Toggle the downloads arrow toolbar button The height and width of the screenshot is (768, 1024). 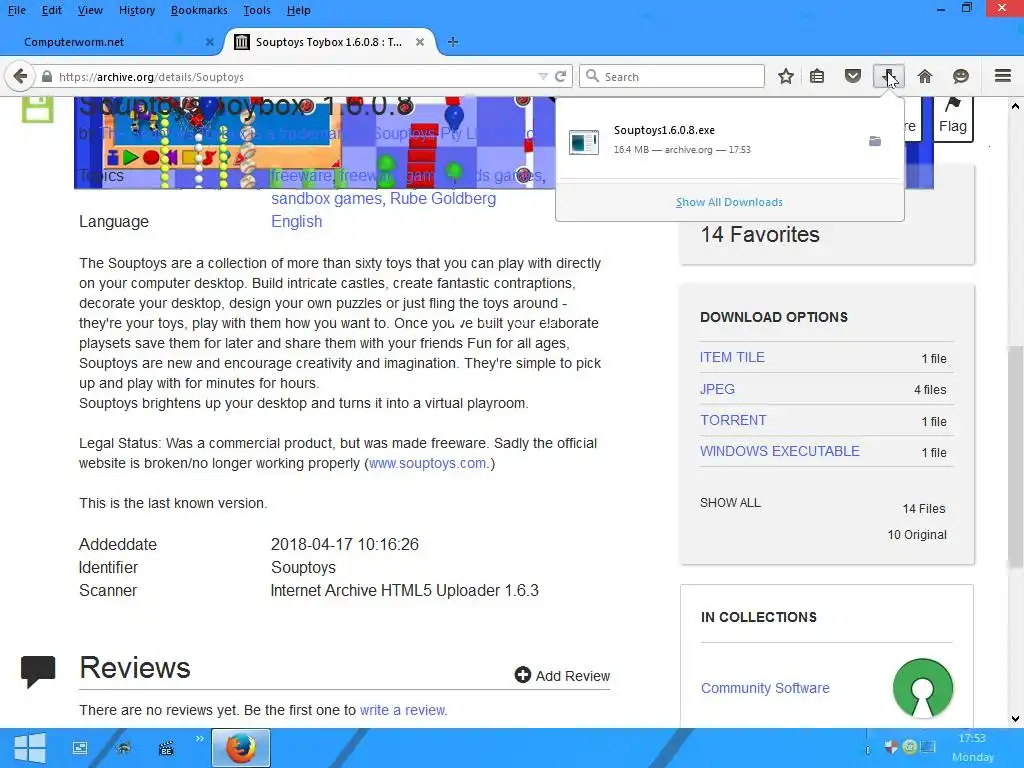(x=889, y=76)
